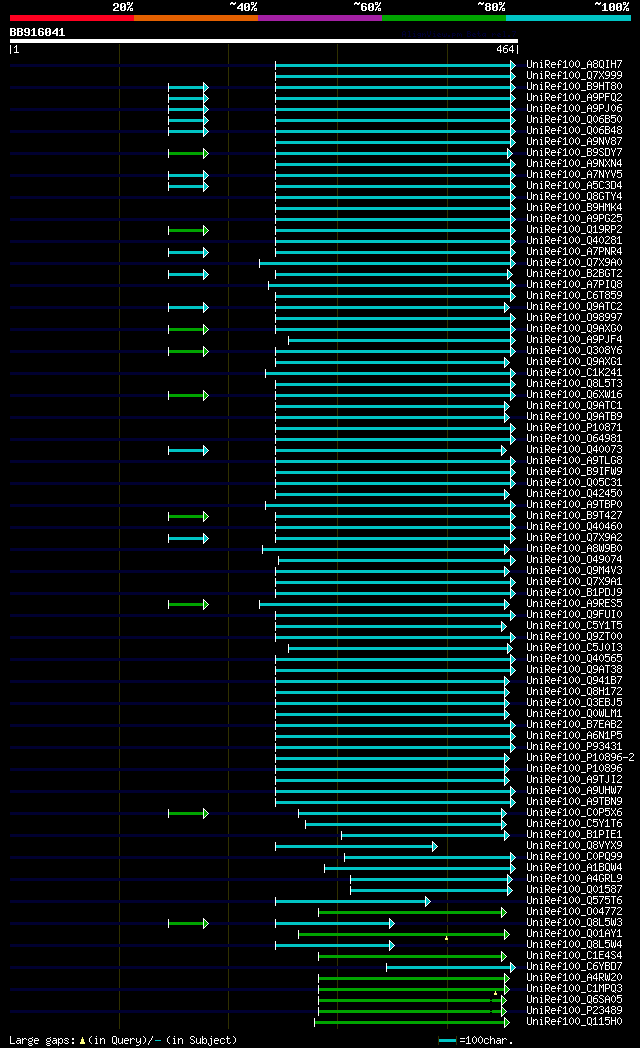This screenshot has width=640, height=1048.
Task: Click the UniRef100_Q8L5W3 label
Action: tap(574, 922)
